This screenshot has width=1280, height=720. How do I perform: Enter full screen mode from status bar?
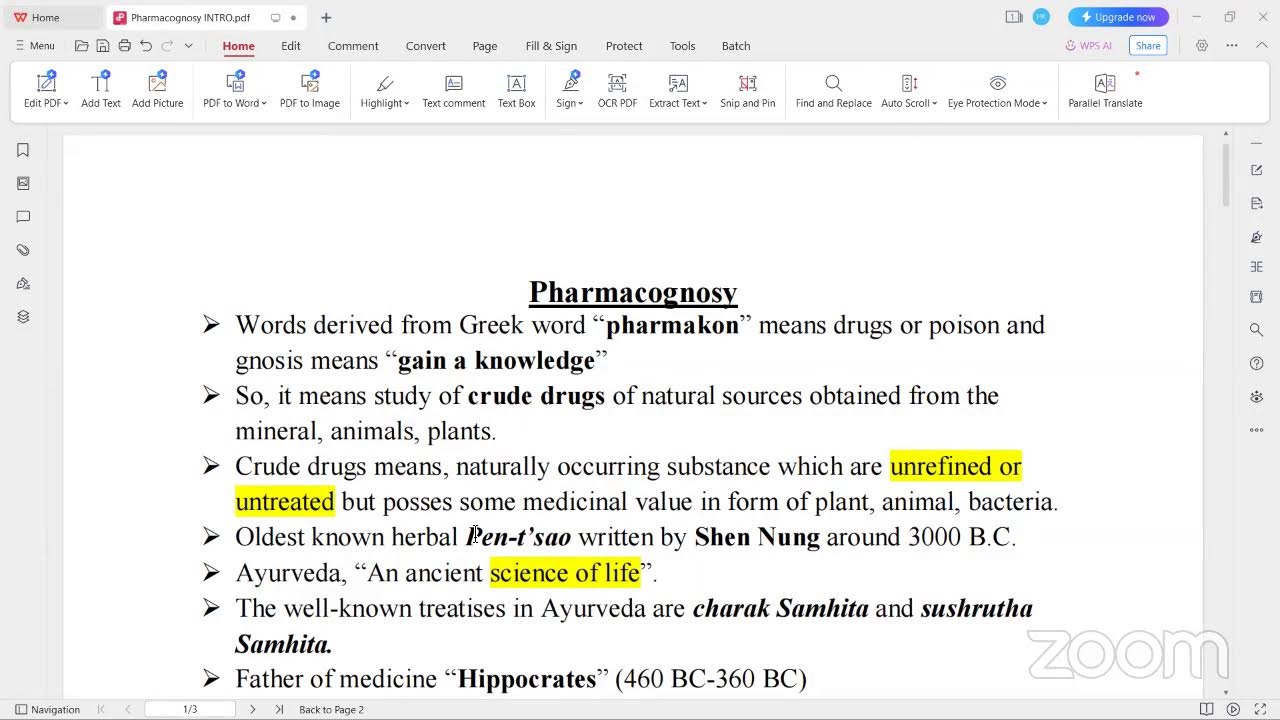tap(1260, 709)
